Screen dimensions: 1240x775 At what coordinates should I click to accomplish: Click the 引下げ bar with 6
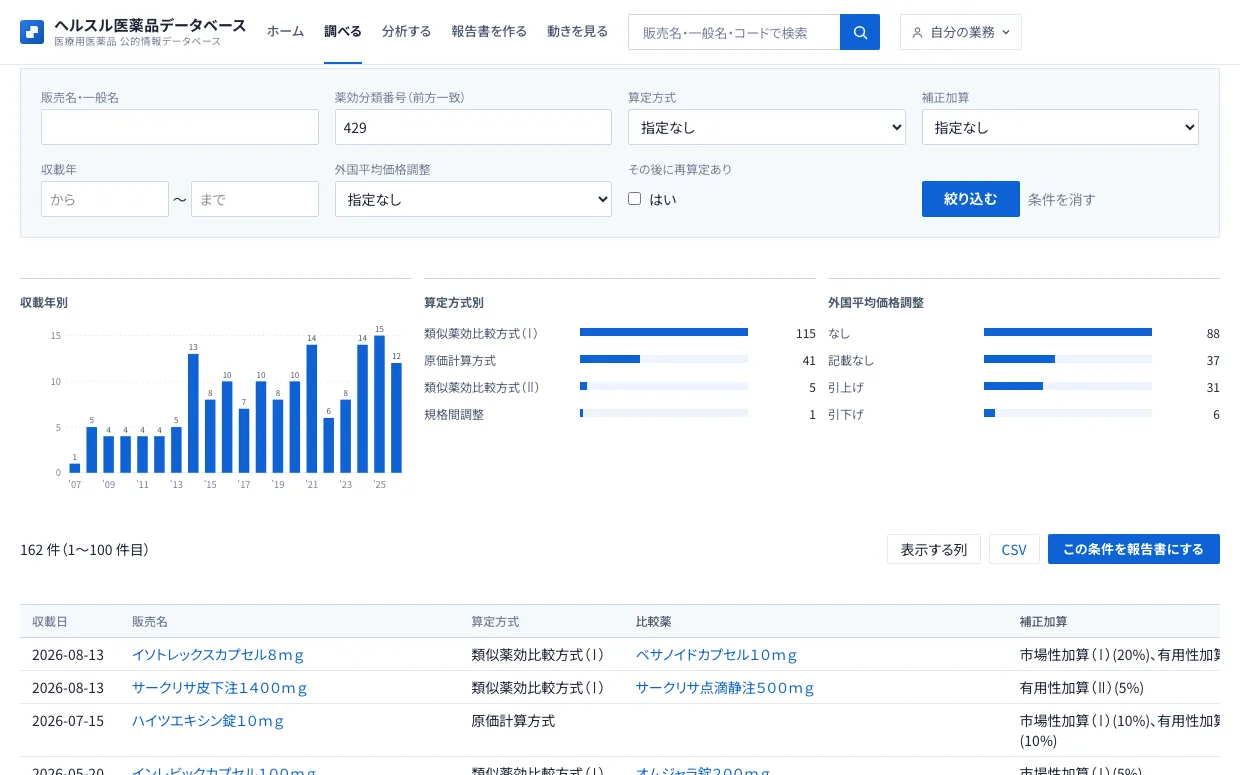click(989, 413)
